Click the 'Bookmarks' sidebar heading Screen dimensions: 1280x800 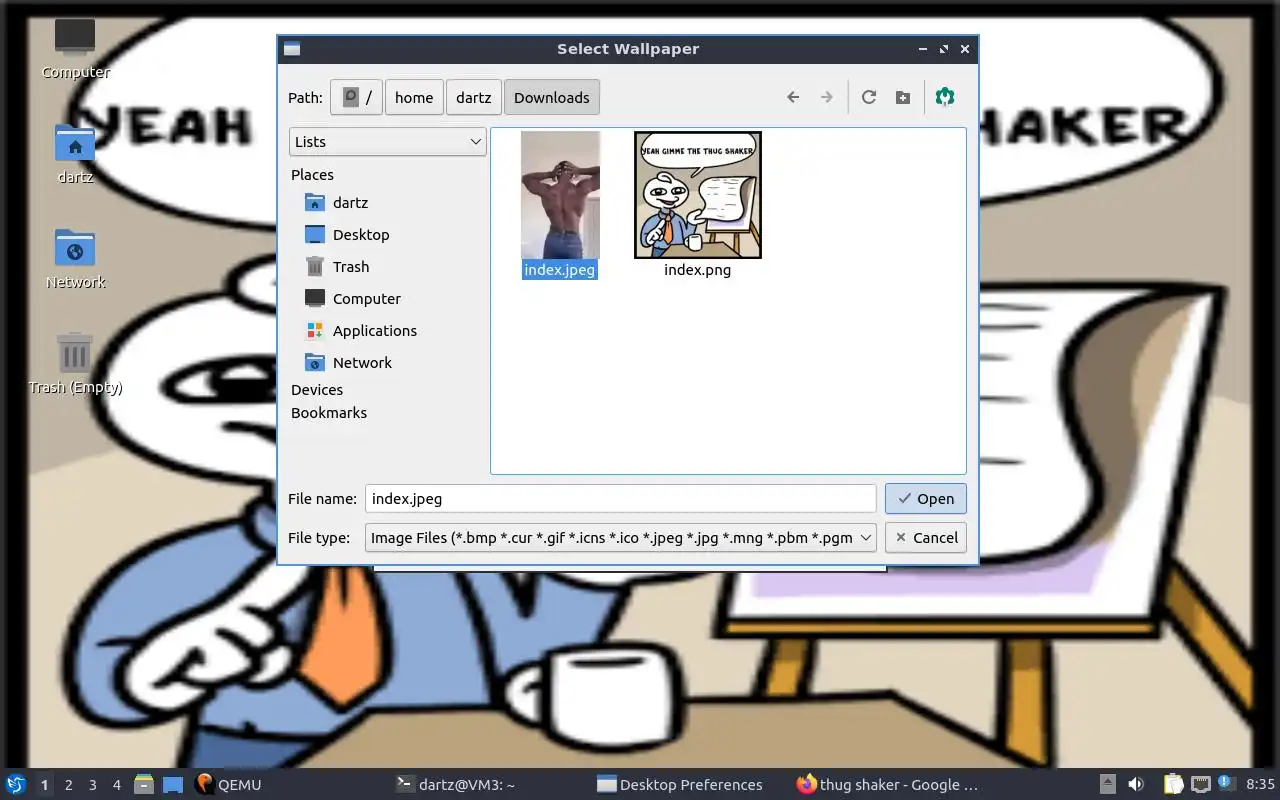329,413
